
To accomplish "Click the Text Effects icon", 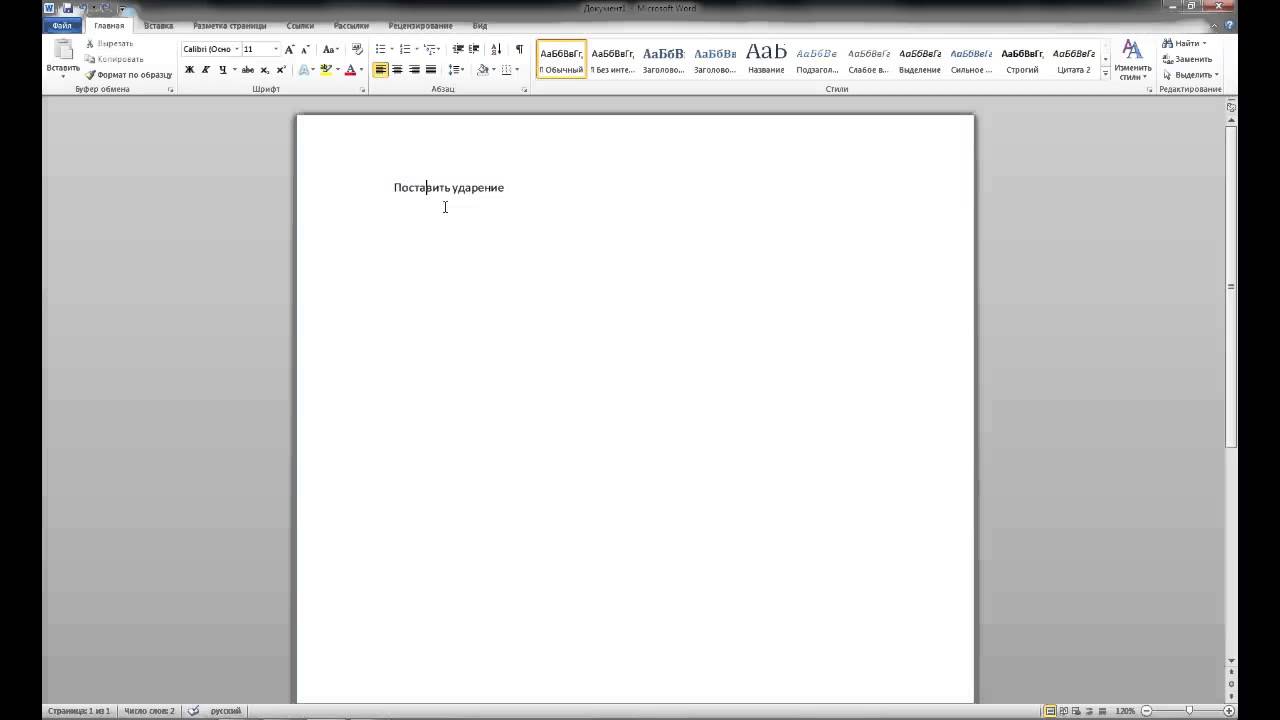I will (305, 70).
